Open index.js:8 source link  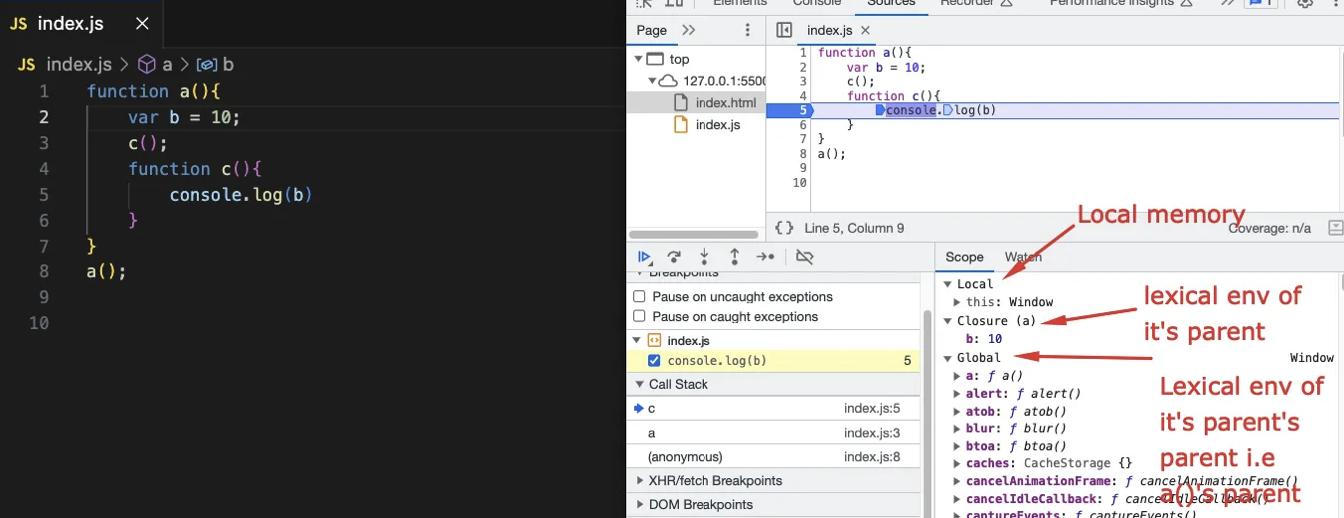click(872, 457)
